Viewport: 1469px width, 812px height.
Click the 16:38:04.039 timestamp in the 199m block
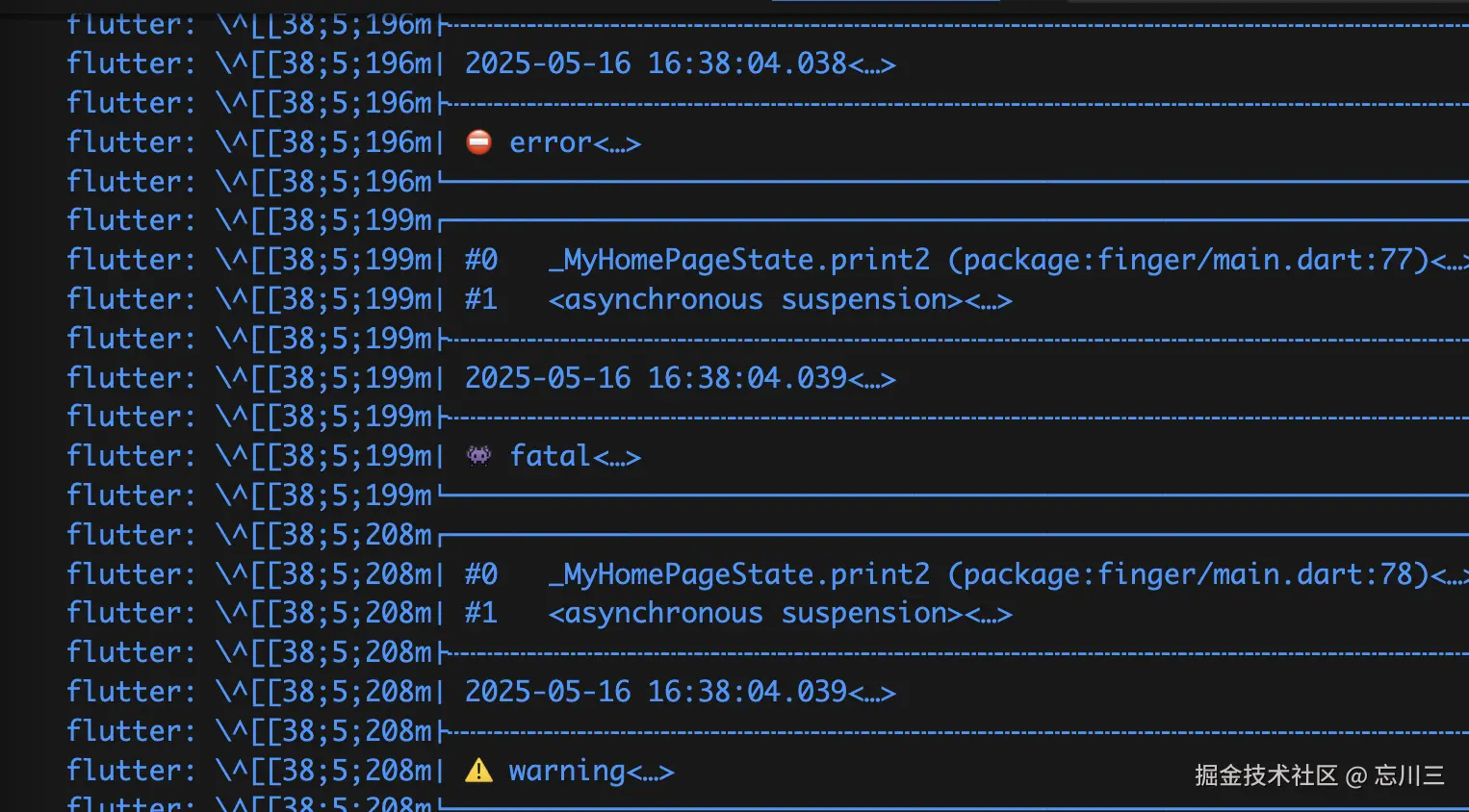point(747,378)
